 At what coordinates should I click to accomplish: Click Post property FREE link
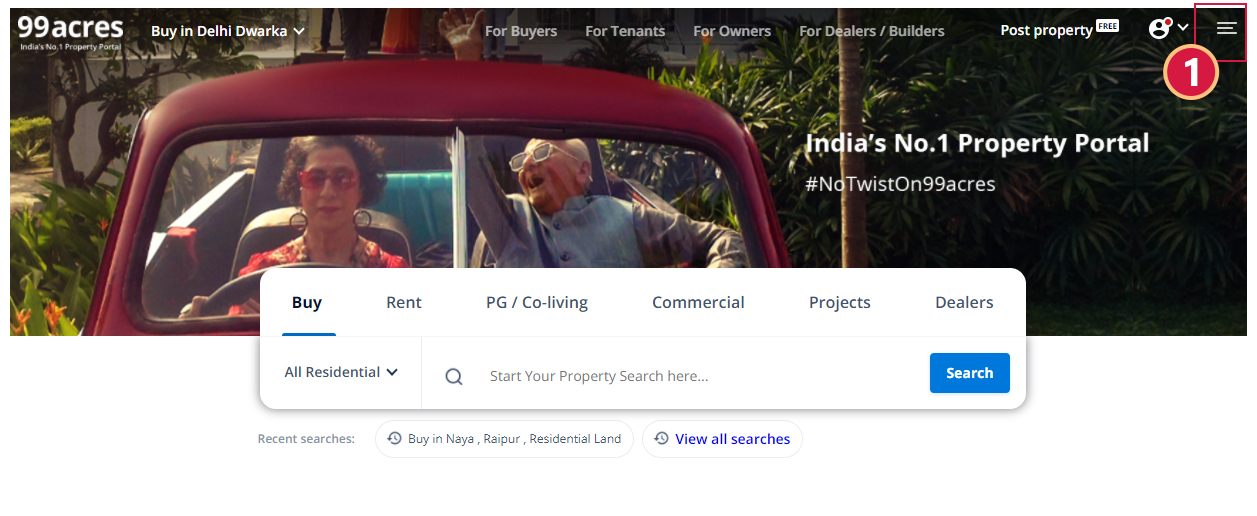1059,30
